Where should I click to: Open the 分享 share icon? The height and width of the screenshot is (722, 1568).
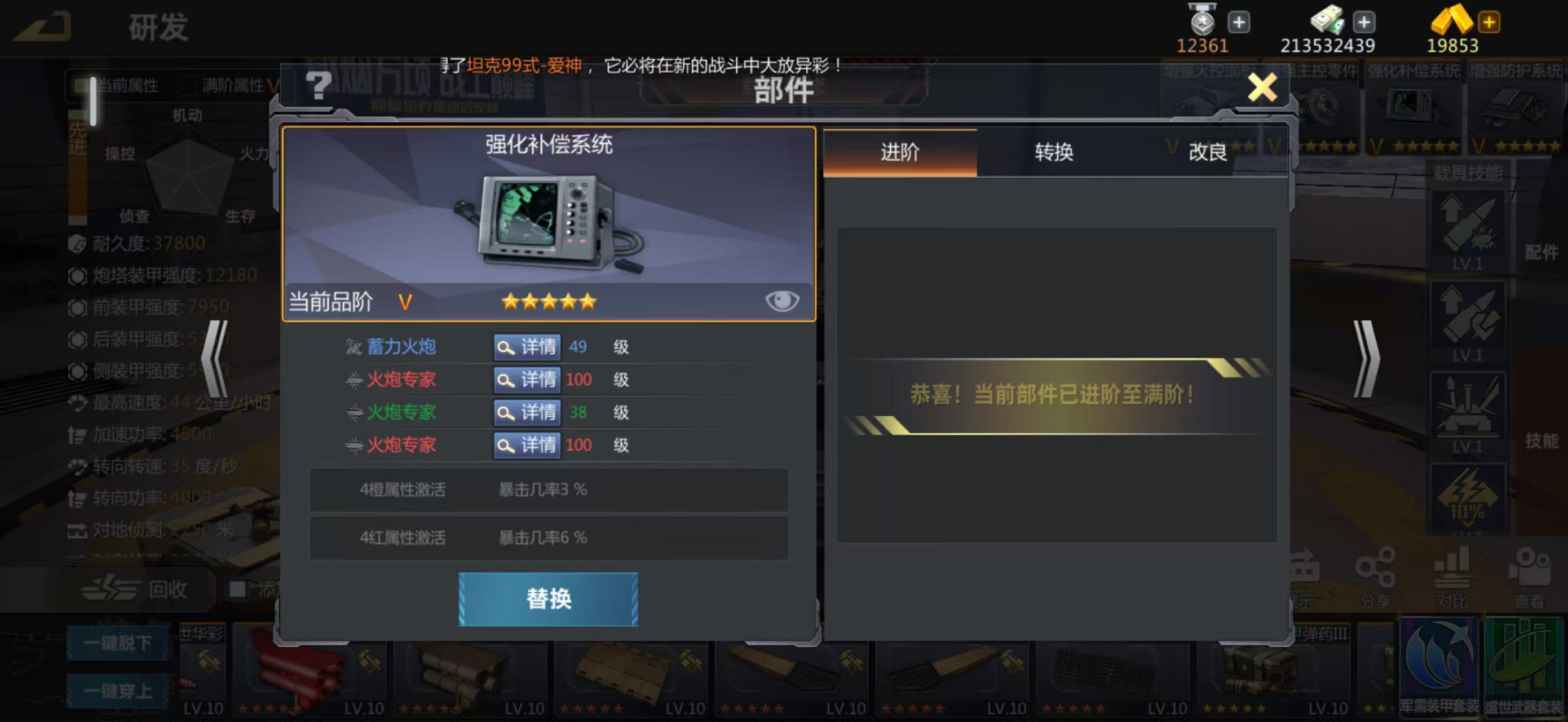1375,577
